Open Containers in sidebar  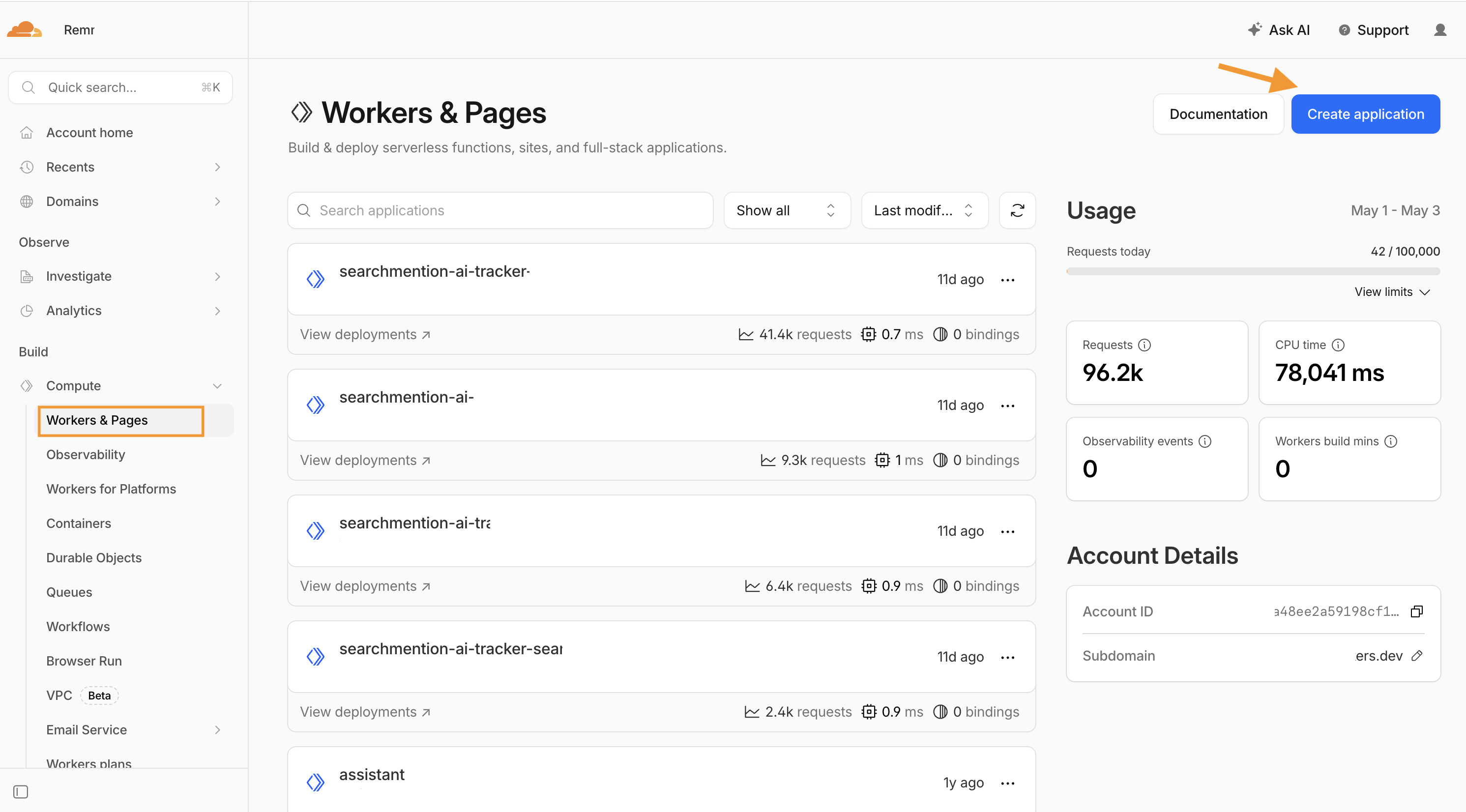79,523
